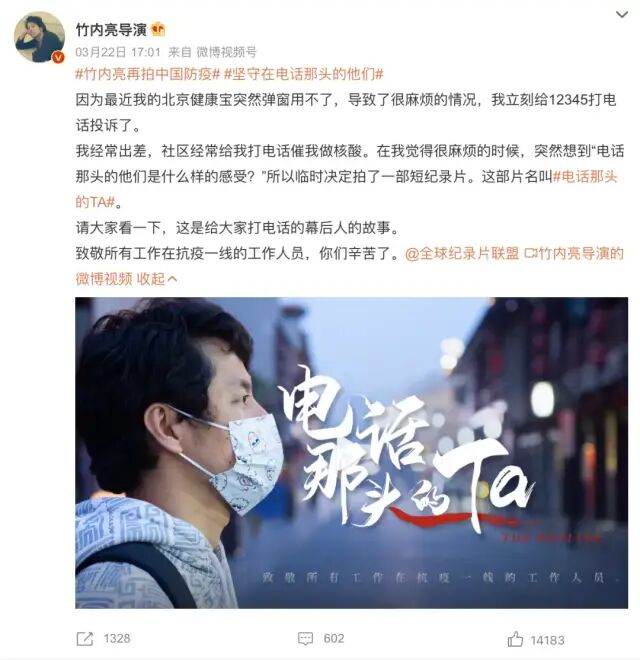Click the collapse arrow after 收起
Image resolution: width=640 pixels, height=660 pixels.
172,279
